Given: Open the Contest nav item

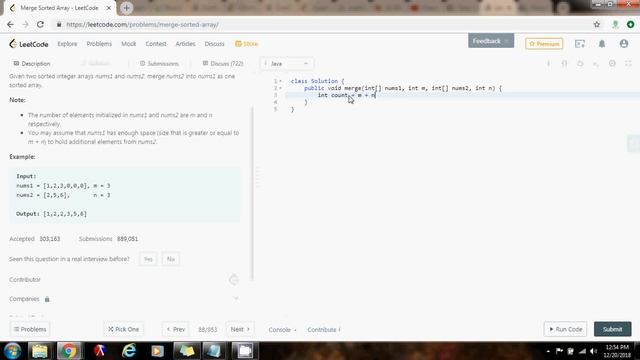Looking at the screenshot, I should [156, 44].
